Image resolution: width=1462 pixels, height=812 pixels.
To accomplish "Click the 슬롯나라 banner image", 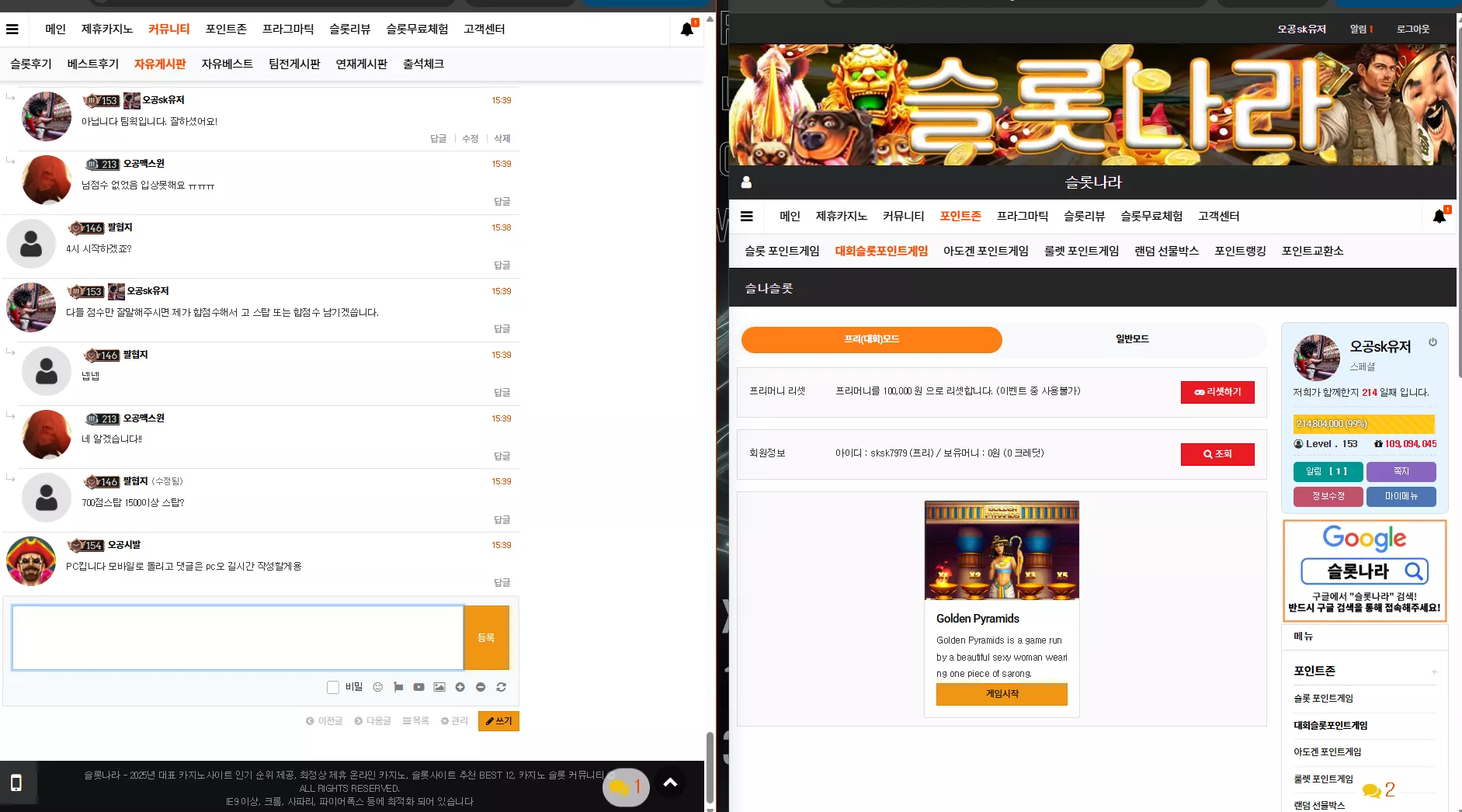I will 1092,105.
